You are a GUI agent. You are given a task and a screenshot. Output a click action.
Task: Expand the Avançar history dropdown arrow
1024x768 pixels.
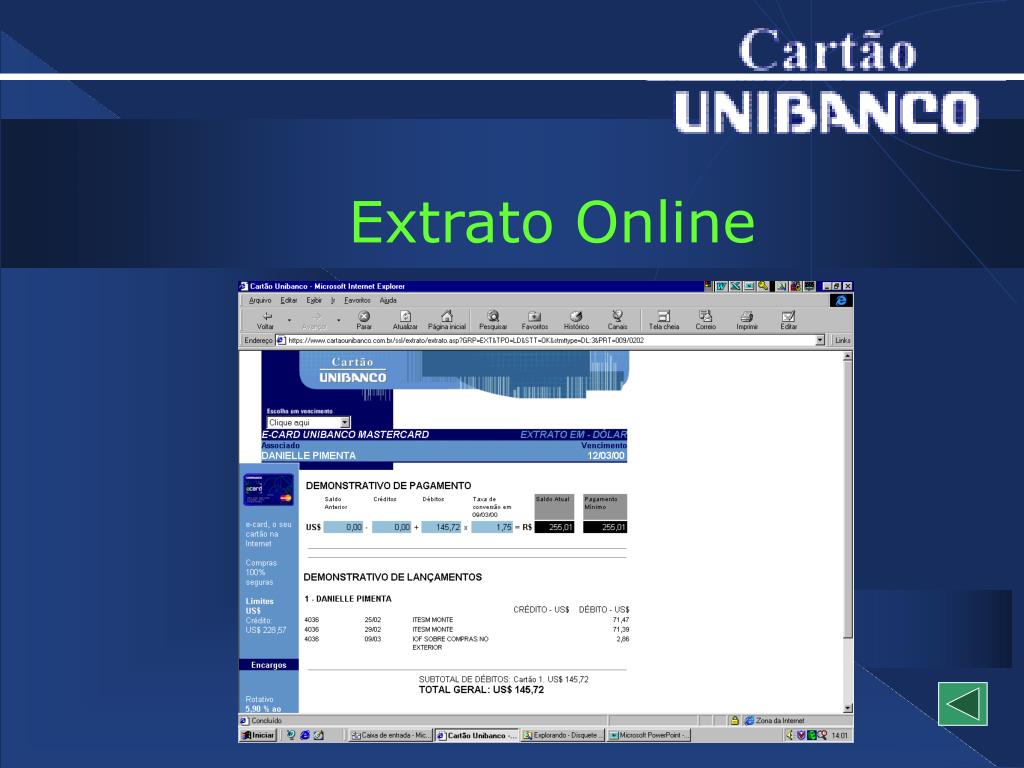coord(338,320)
